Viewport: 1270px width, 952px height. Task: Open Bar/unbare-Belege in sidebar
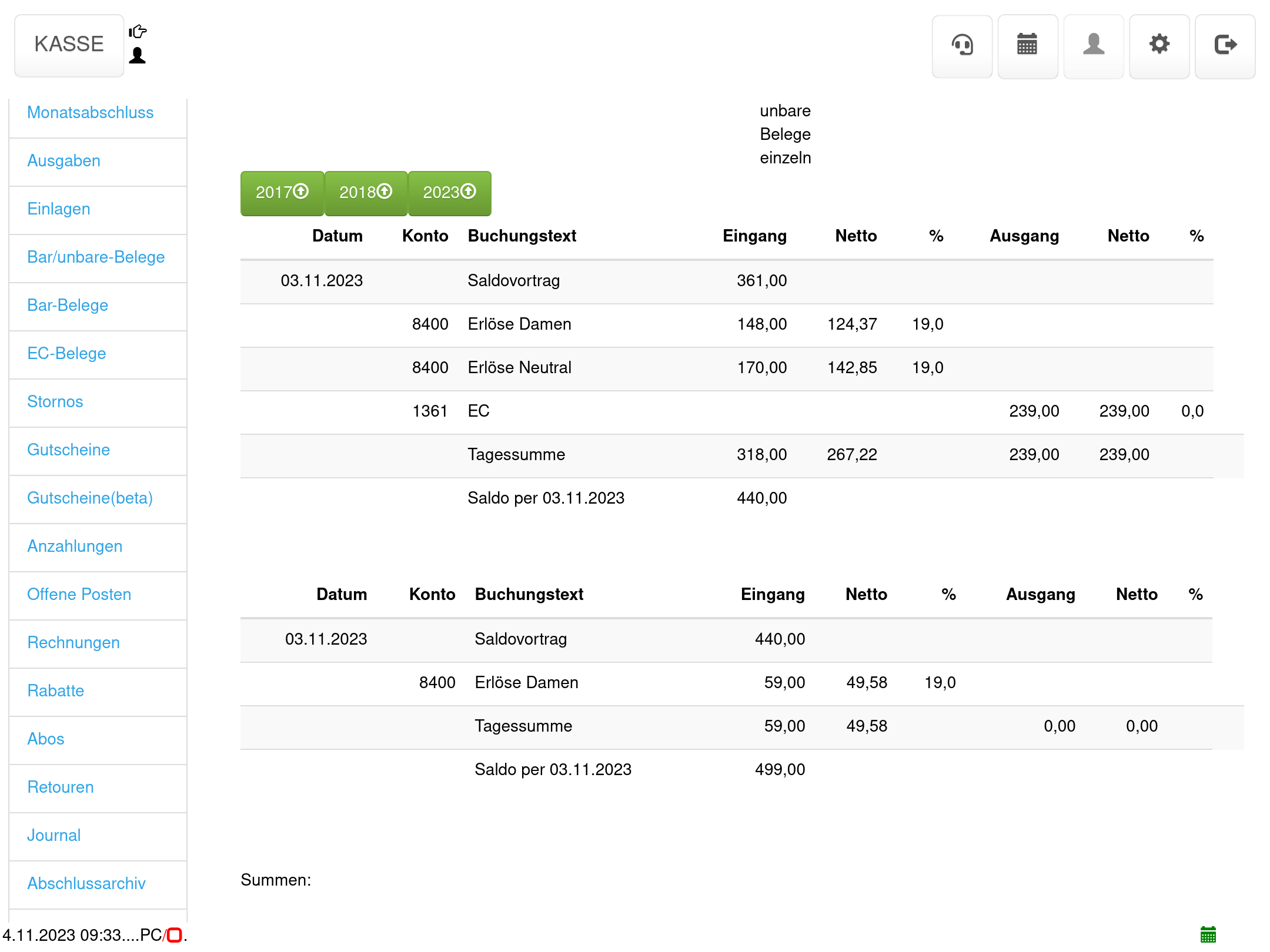click(96, 257)
